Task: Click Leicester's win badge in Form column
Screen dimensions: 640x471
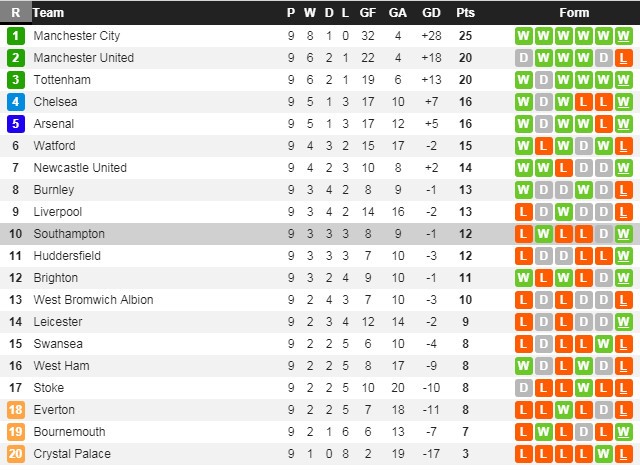Action: pyautogui.click(x=624, y=322)
